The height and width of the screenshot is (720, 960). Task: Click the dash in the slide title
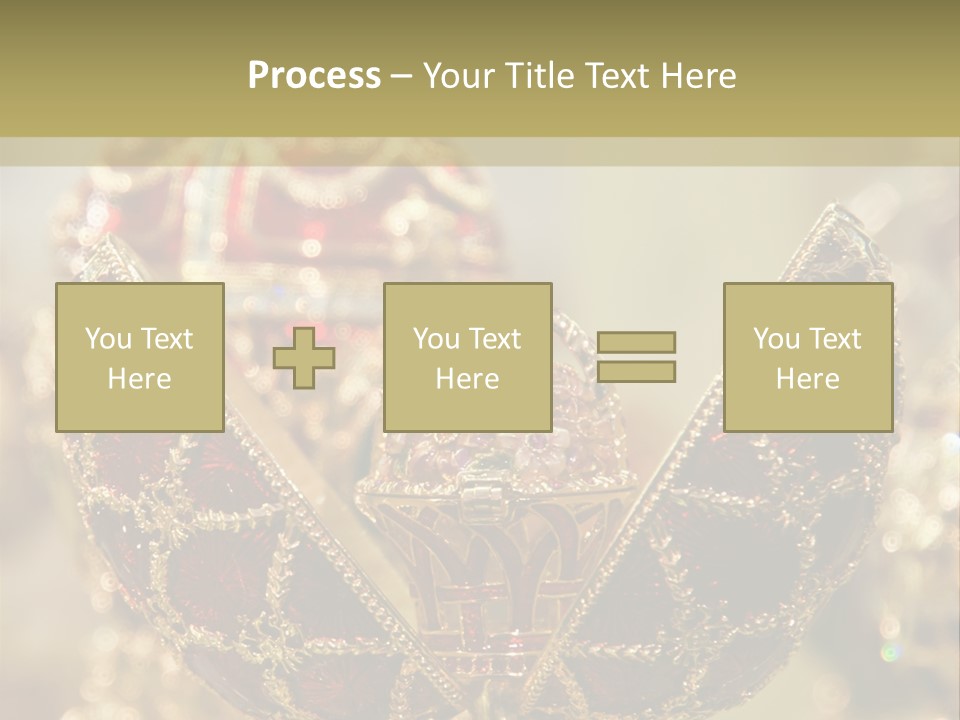pyautogui.click(x=402, y=76)
